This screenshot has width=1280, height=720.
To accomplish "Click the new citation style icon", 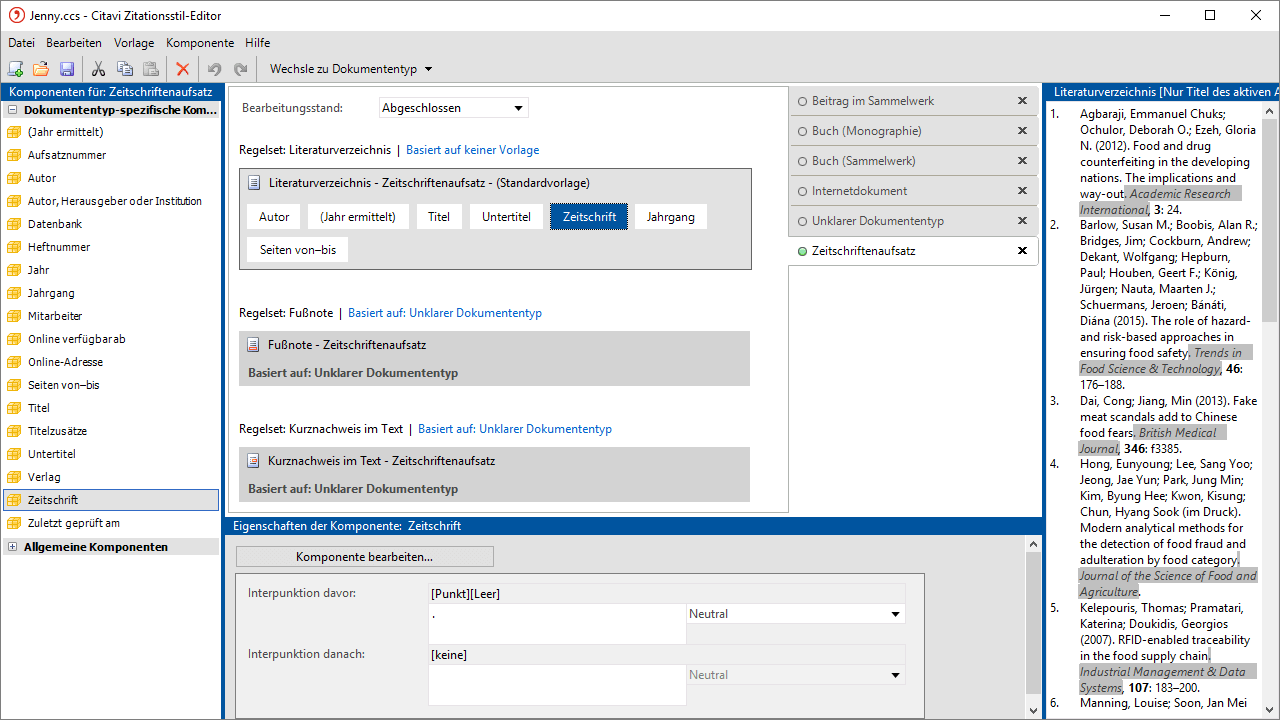I will pos(15,69).
